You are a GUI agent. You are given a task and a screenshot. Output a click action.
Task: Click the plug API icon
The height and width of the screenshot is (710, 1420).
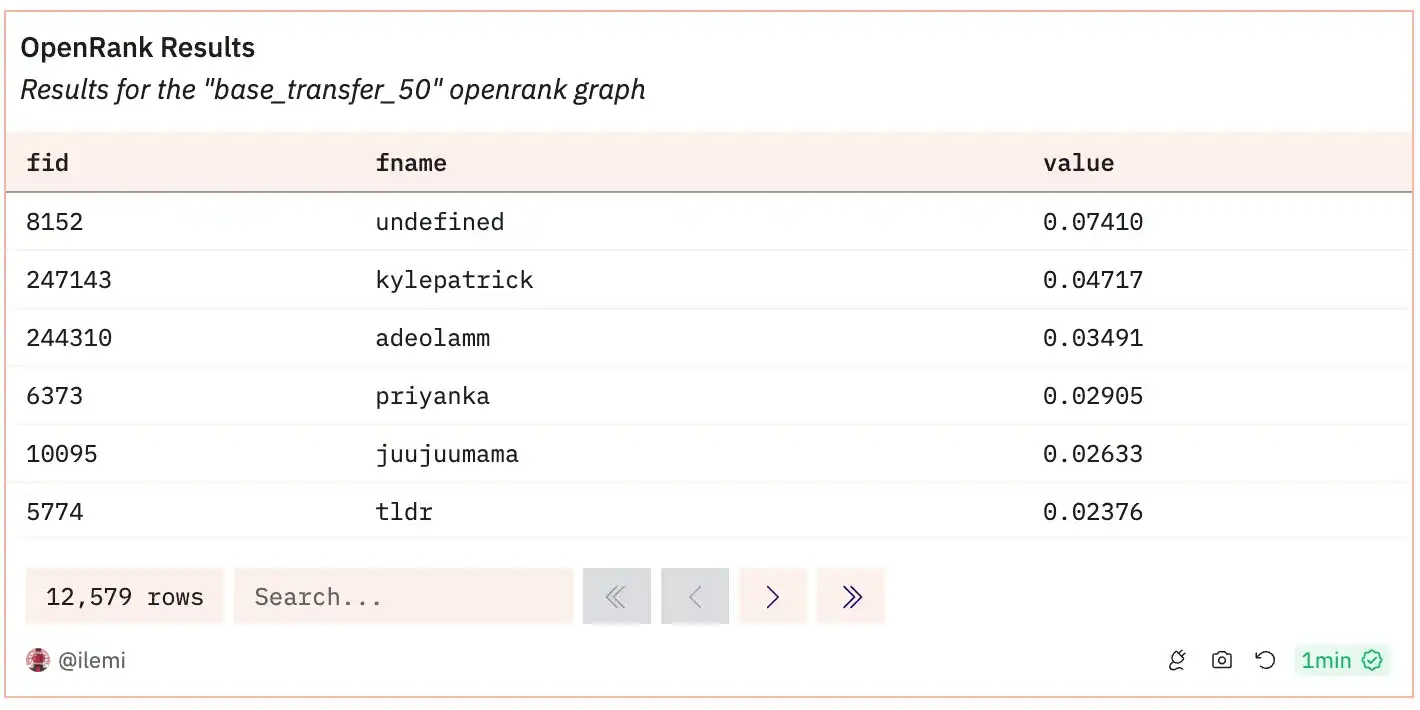pos(1177,660)
